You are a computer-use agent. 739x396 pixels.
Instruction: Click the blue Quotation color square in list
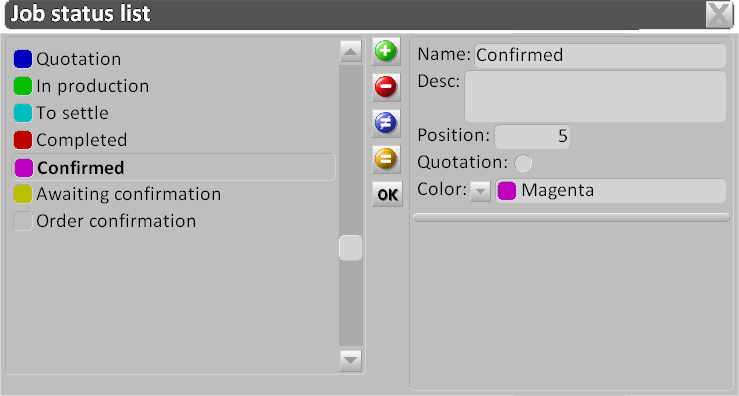coord(23,59)
